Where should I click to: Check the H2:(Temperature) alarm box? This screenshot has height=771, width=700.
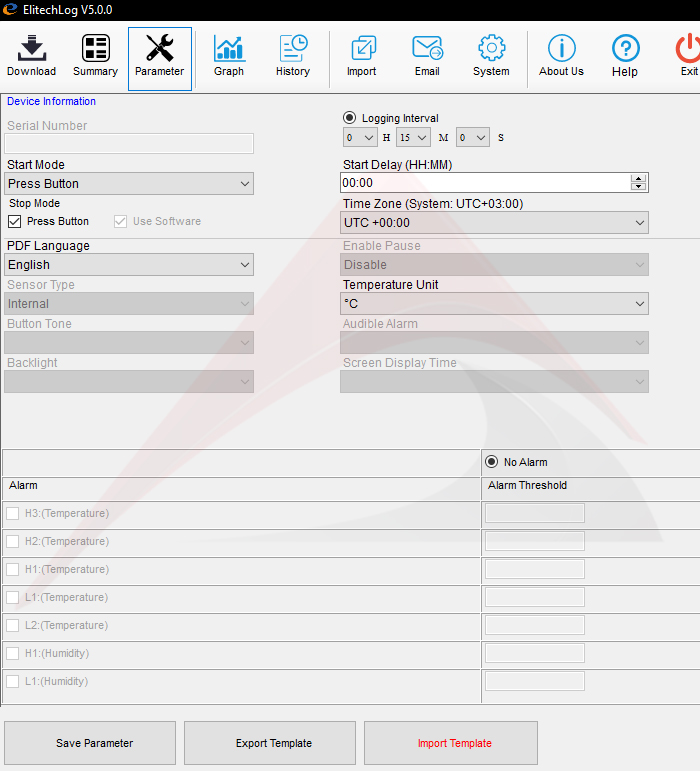[x=13, y=541]
